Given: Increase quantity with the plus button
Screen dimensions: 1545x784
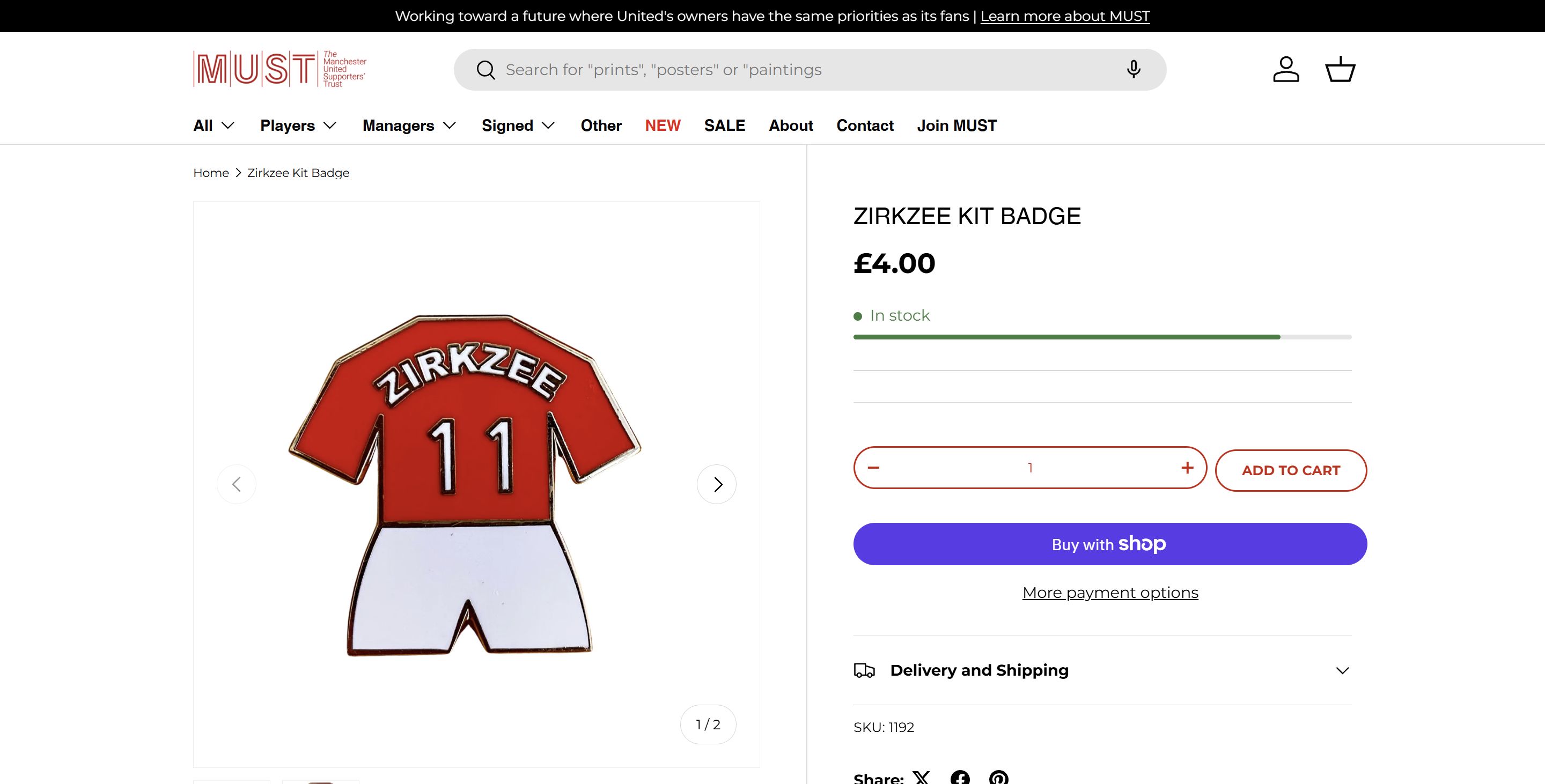Looking at the screenshot, I should [1187, 468].
